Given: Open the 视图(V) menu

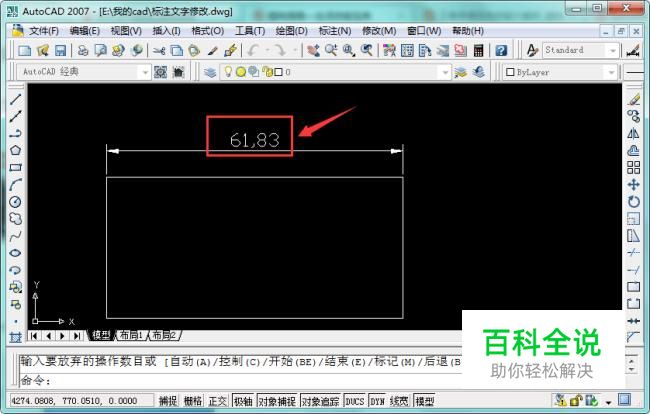Looking at the screenshot, I should 126,31.
